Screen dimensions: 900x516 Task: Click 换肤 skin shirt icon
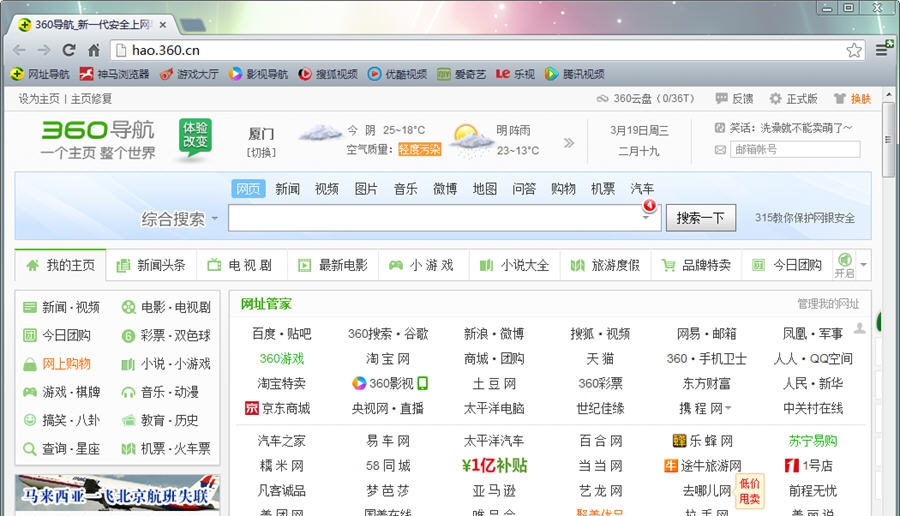[853, 99]
